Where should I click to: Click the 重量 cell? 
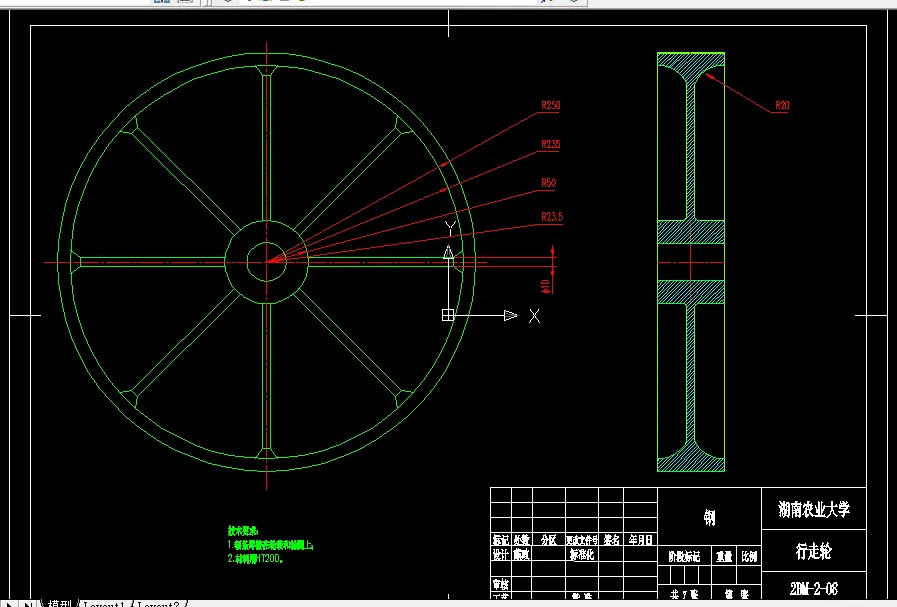[x=724, y=557]
